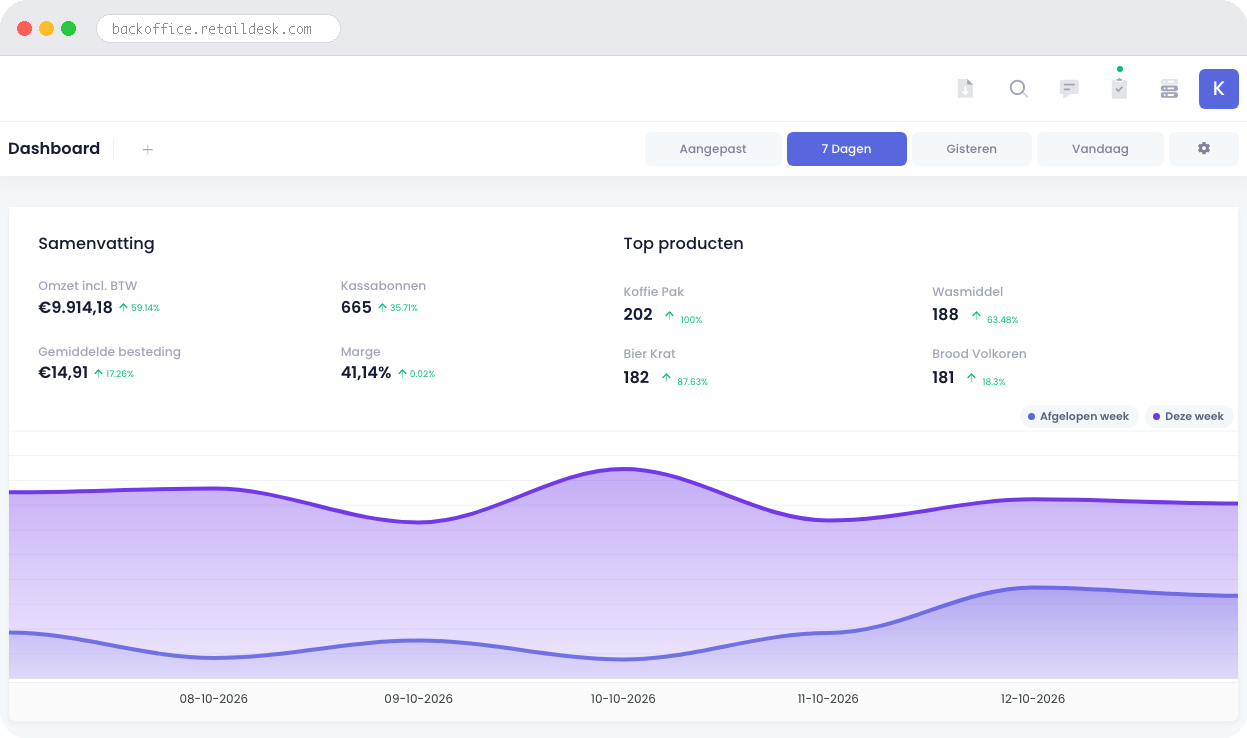This screenshot has width=1247, height=738.
Task: Click the yellow minimize window button
Action: point(47,28)
